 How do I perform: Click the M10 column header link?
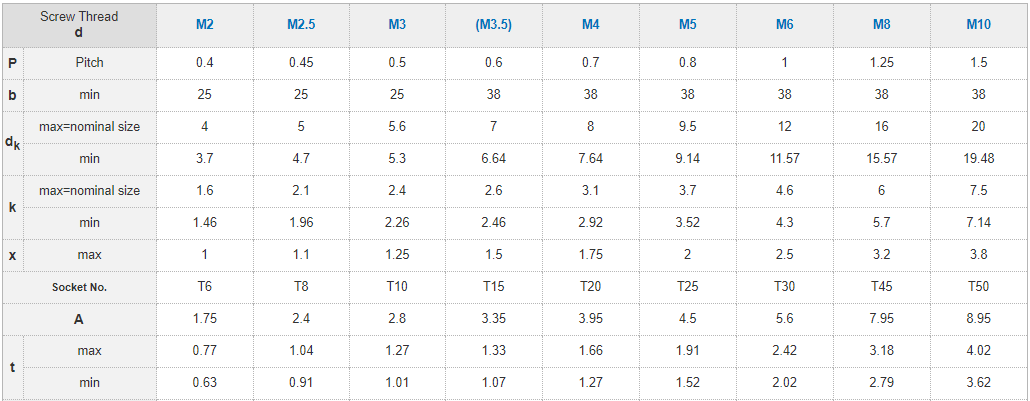tap(977, 24)
